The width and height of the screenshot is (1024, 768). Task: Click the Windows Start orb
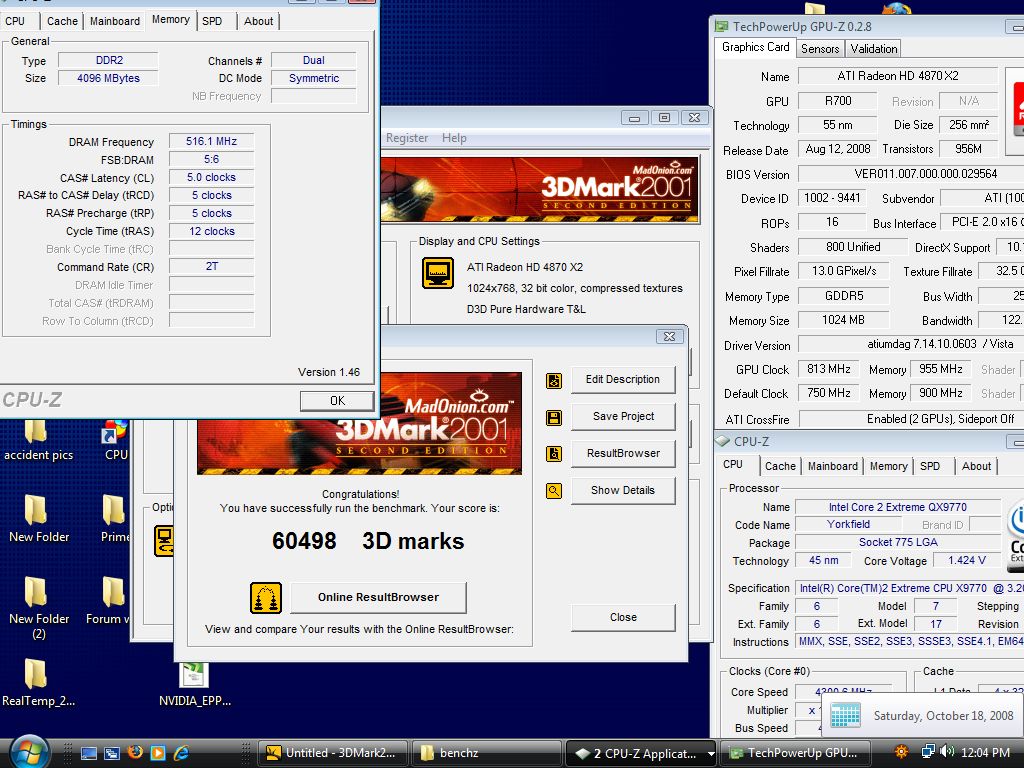click(x=29, y=752)
